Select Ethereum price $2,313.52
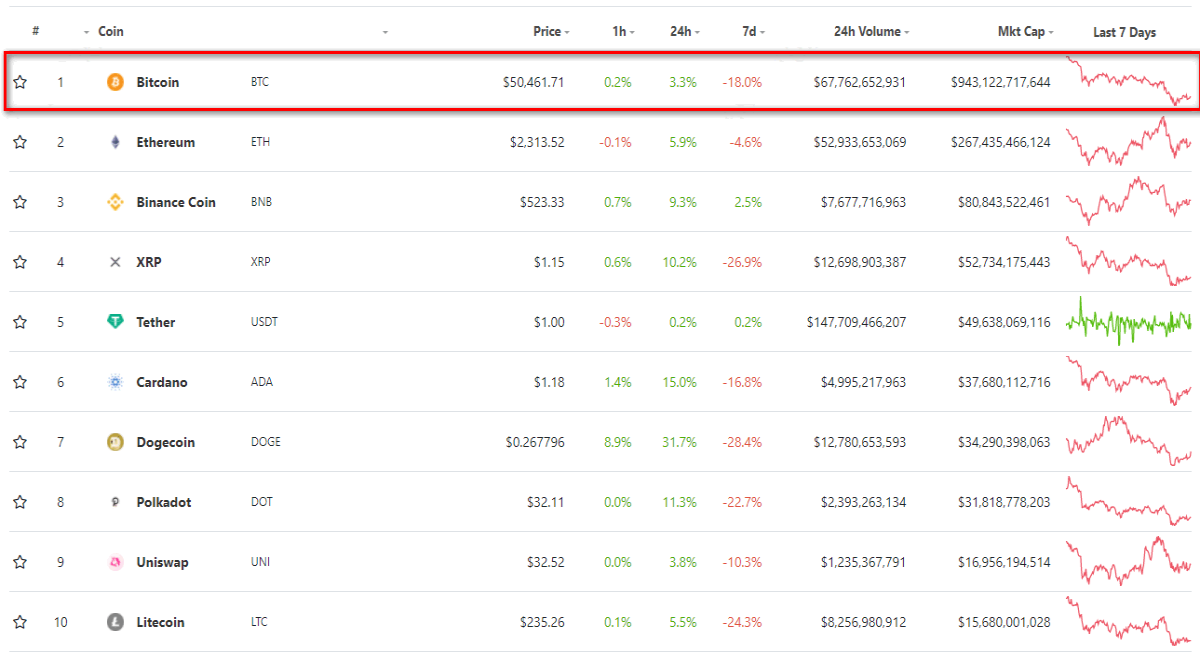The height and width of the screenshot is (656, 1200). pyautogui.click(x=537, y=142)
